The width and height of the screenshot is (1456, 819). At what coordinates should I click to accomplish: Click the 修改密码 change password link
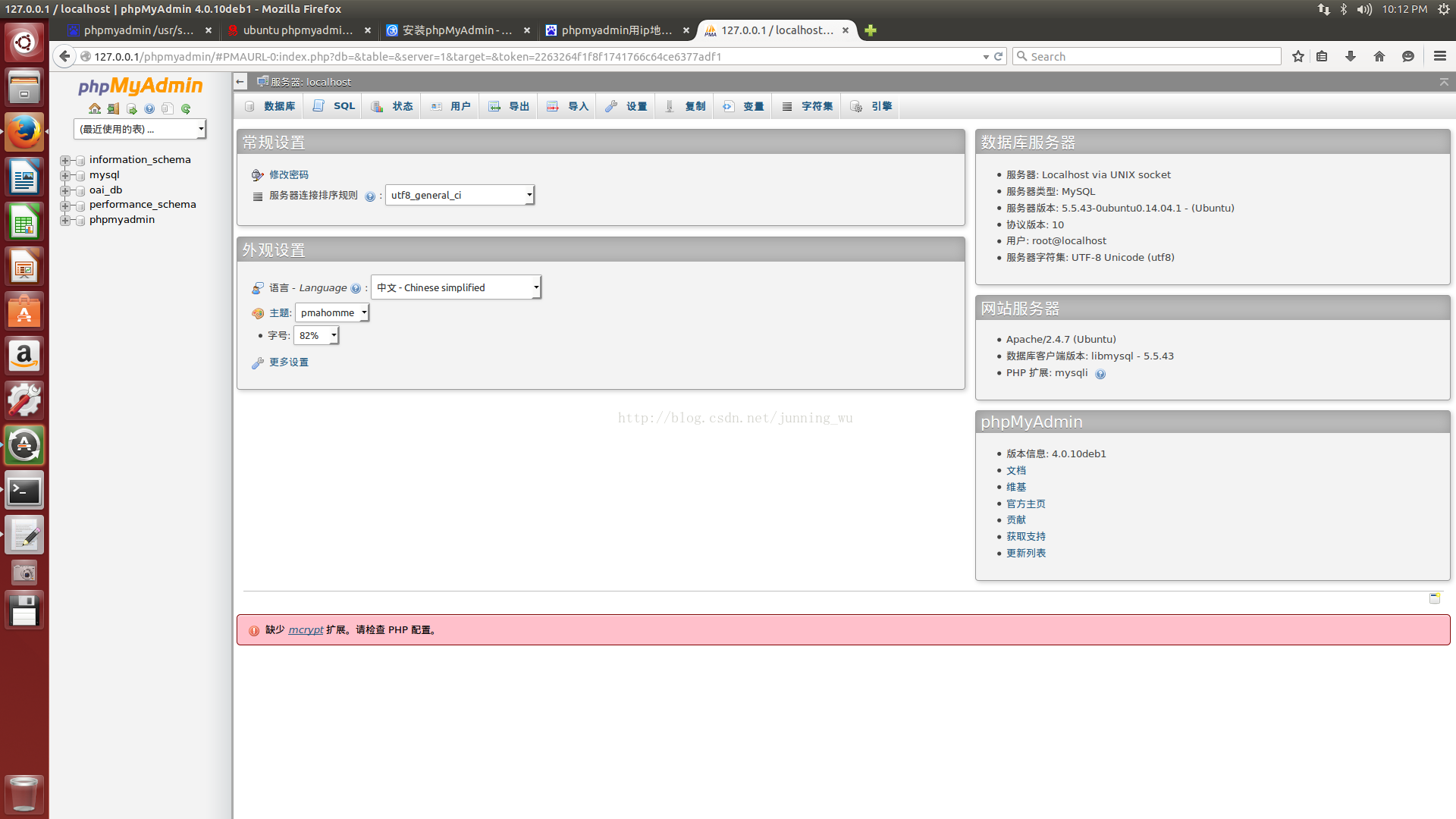click(289, 174)
